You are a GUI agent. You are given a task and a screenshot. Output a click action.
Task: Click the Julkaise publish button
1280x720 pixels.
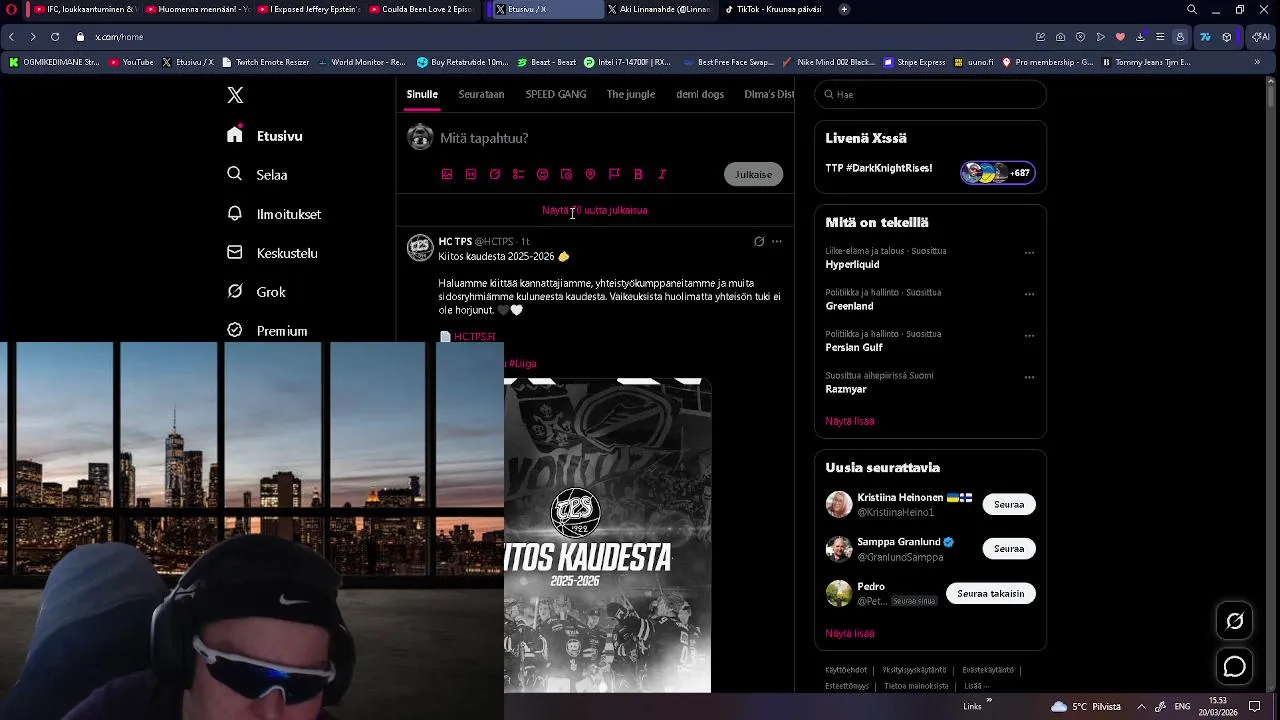coord(753,174)
